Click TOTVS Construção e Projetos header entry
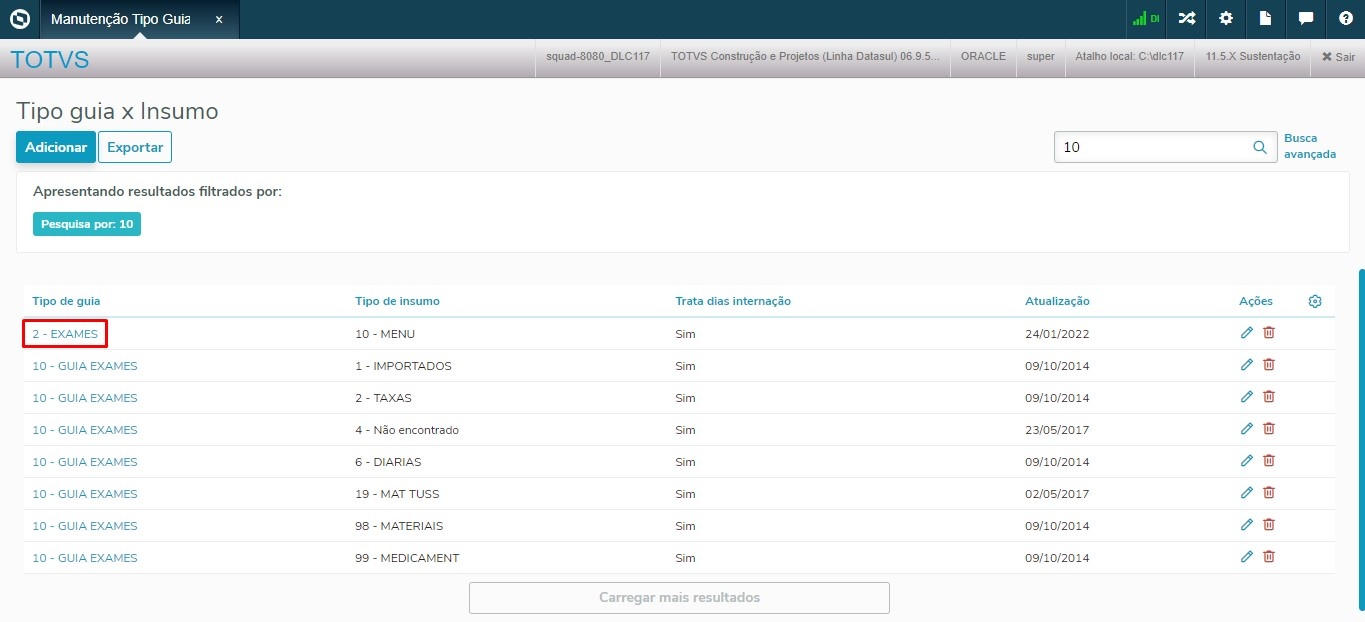 coord(805,57)
